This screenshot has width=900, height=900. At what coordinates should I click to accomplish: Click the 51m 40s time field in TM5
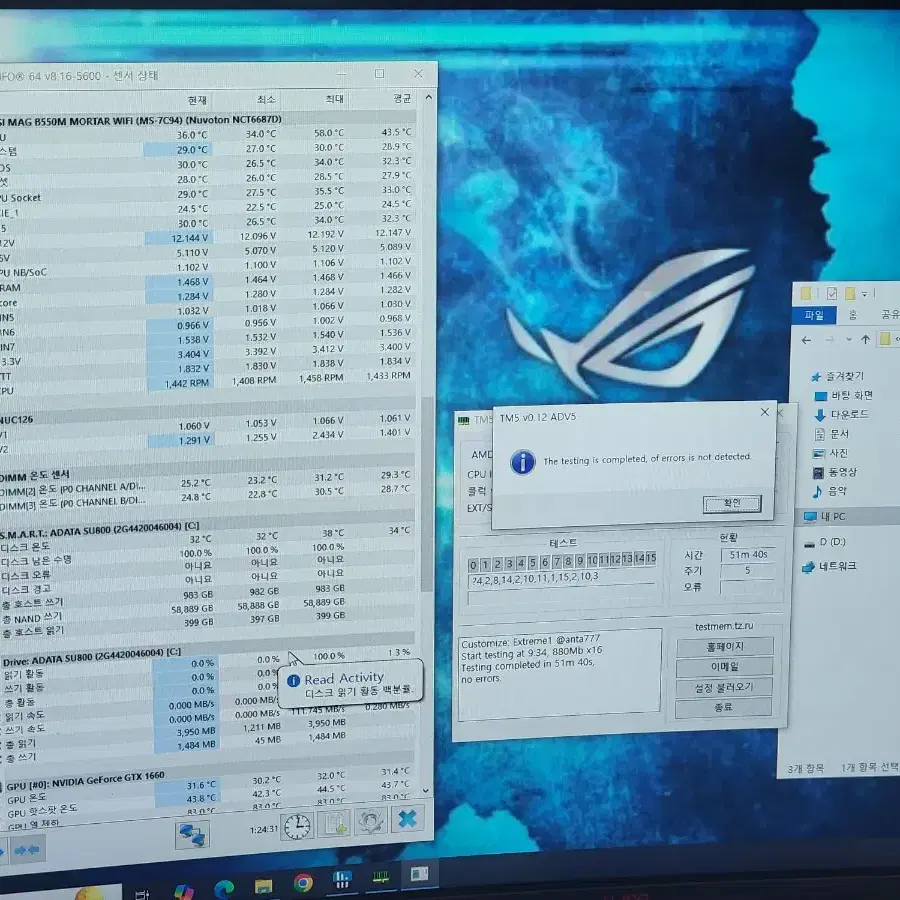click(x=748, y=555)
